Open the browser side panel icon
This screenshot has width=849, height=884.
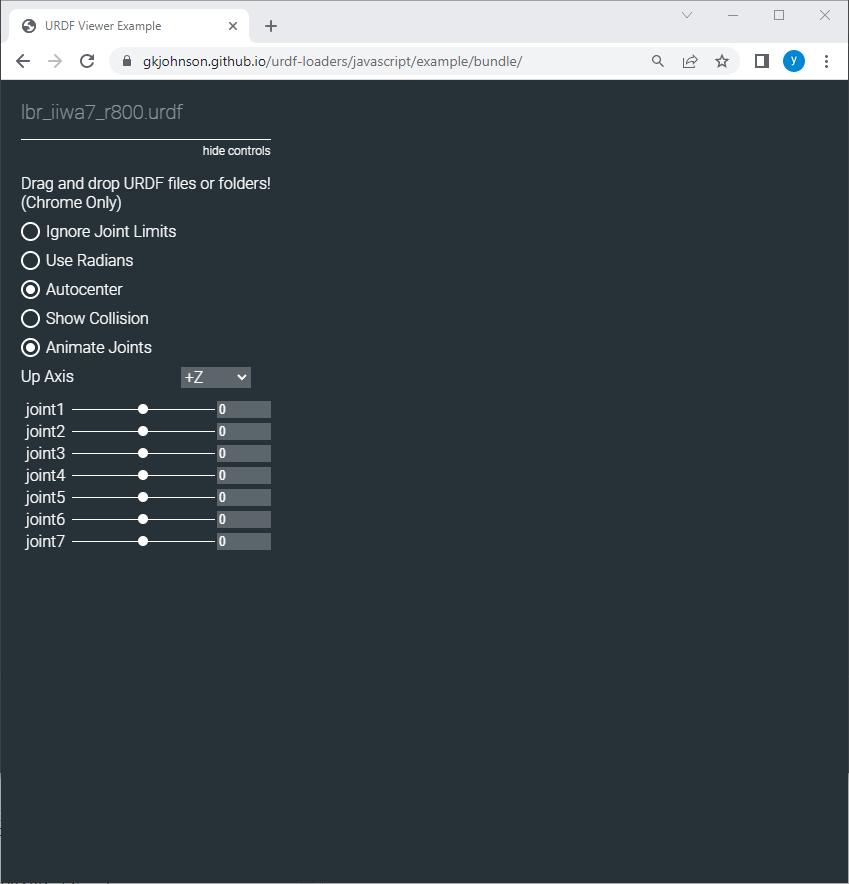point(761,60)
